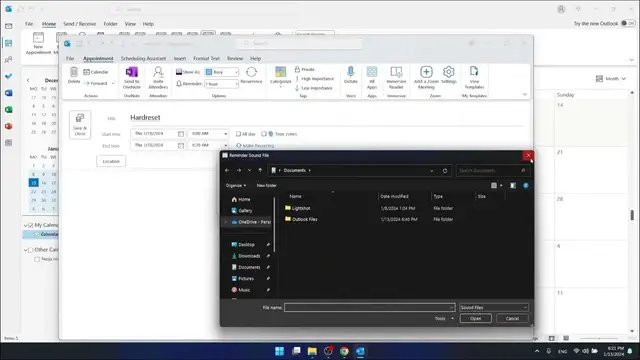Switch to Scheduling Assistant tab

click(x=143, y=58)
